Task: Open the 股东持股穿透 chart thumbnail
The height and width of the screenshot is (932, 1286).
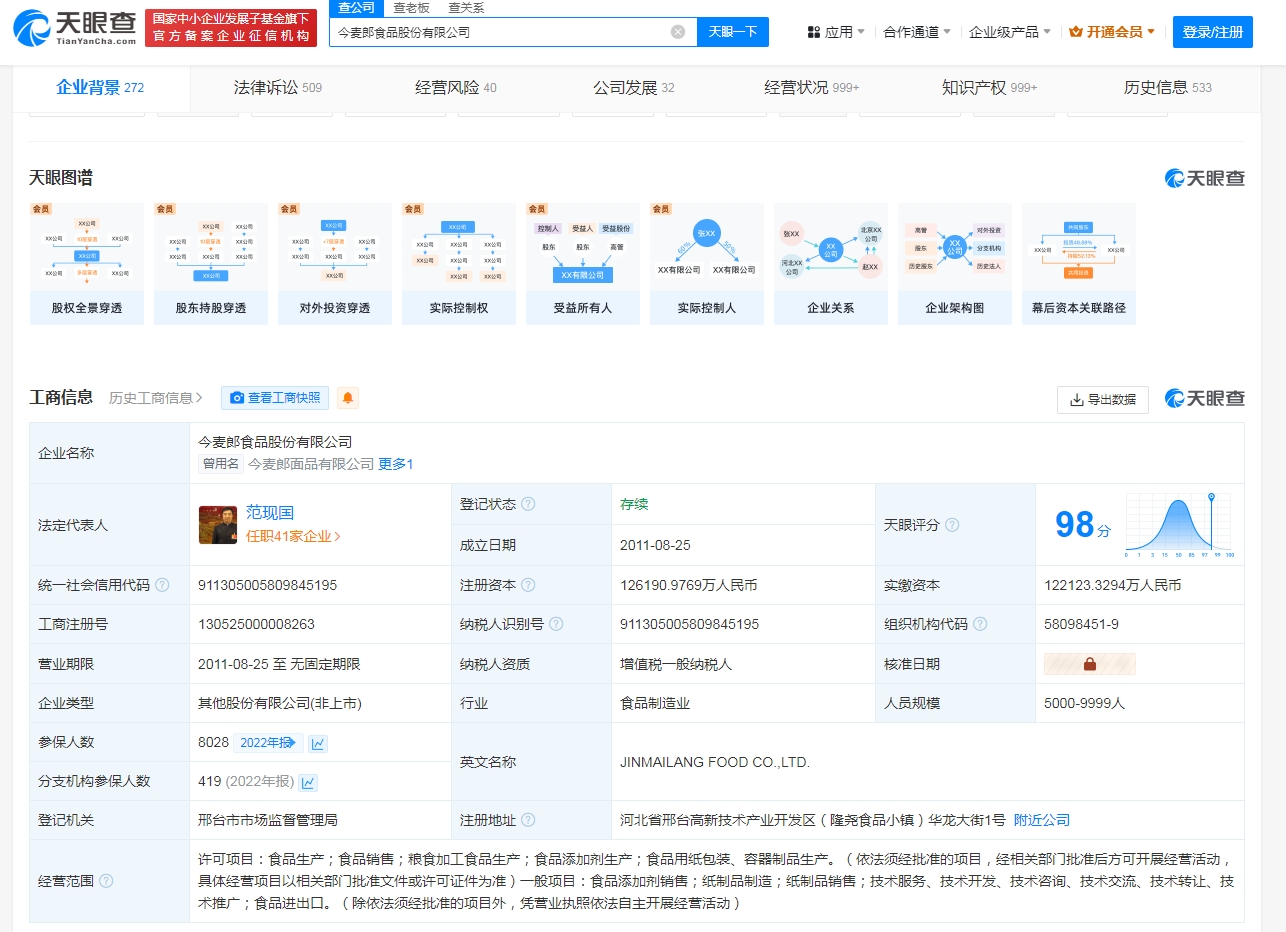Action: (211, 264)
